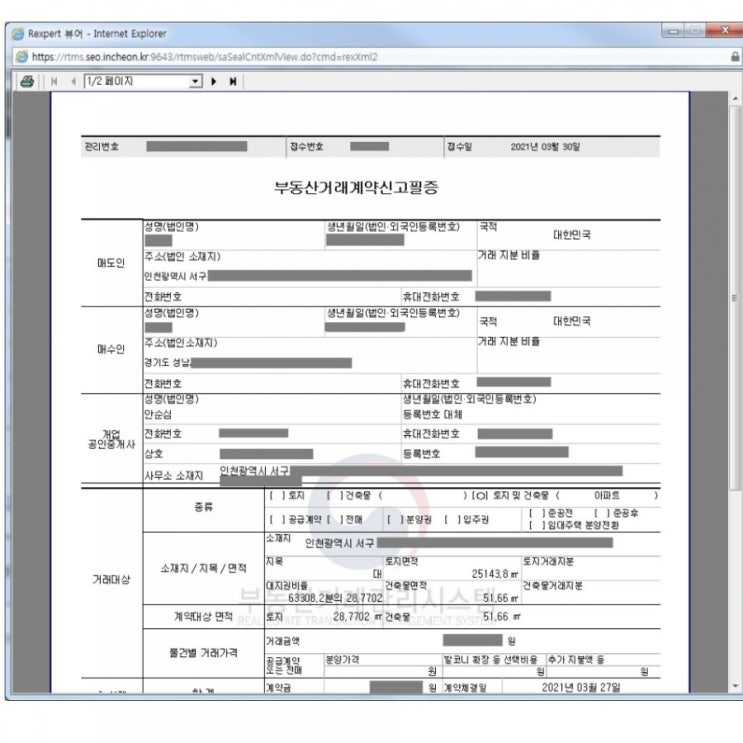Click the 물건별 거래가격 label

203,653
